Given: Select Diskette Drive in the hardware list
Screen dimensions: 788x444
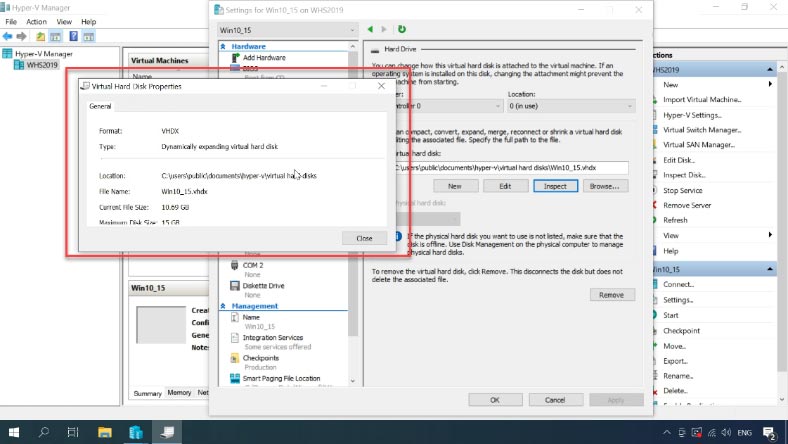Looking at the screenshot, I should pyautogui.click(x=263, y=286).
